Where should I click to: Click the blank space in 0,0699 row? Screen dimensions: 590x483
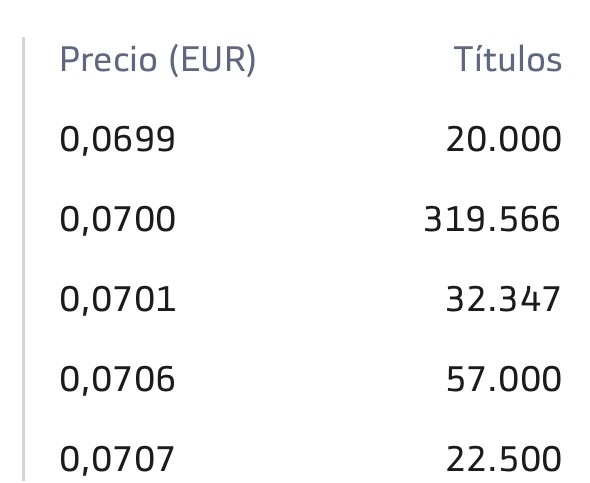click(310, 140)
